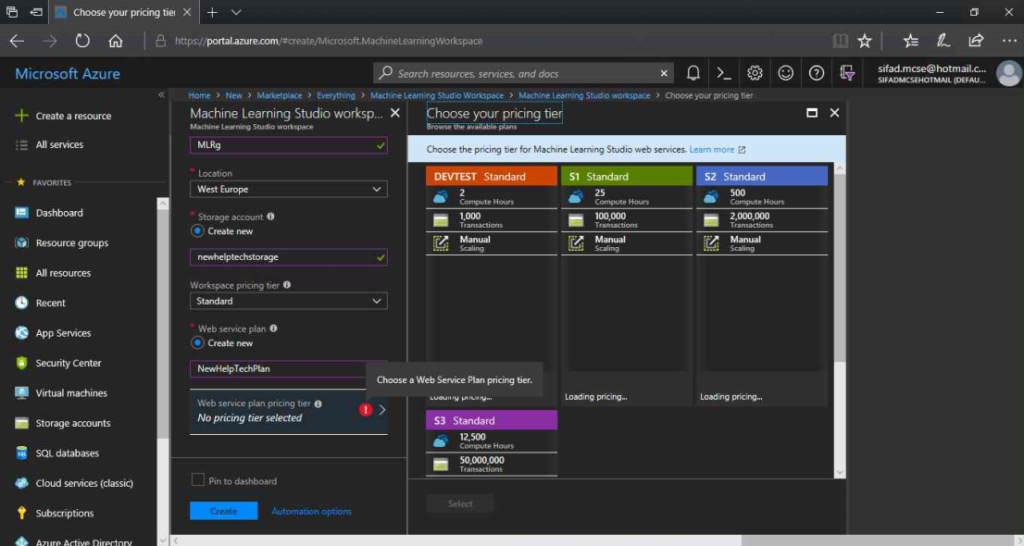The width and height of the screenshot is (1024, 546).
Task: Open the help question mark icon
Action: (x=816, y=73)
